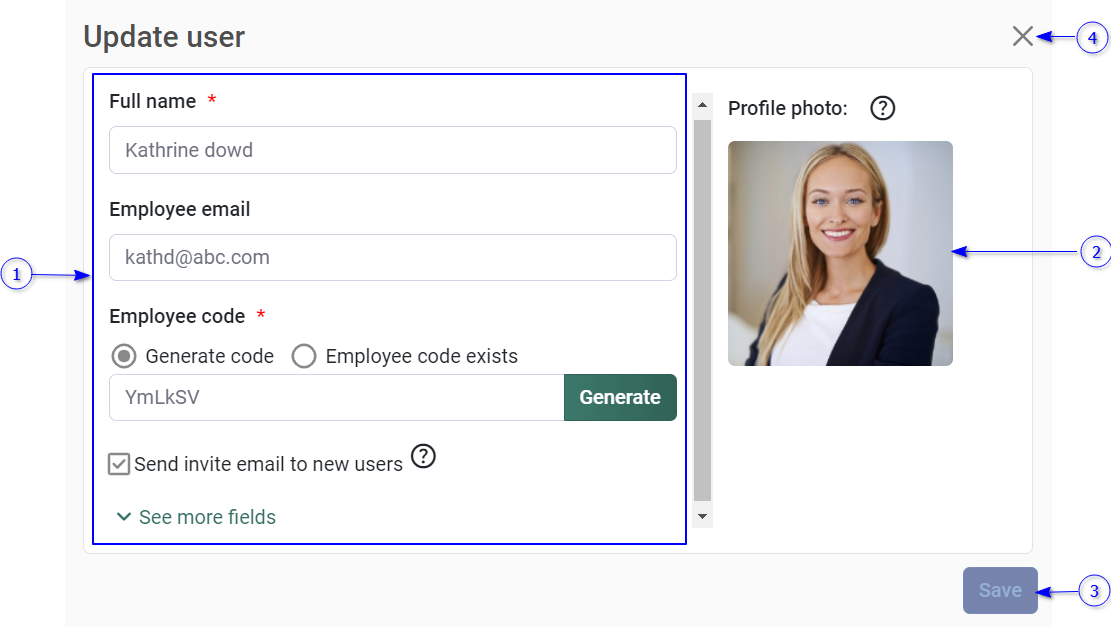Click the help icon beside Profile photo
The width and height of the screenshot is (1111, 629).
(882, 108)
